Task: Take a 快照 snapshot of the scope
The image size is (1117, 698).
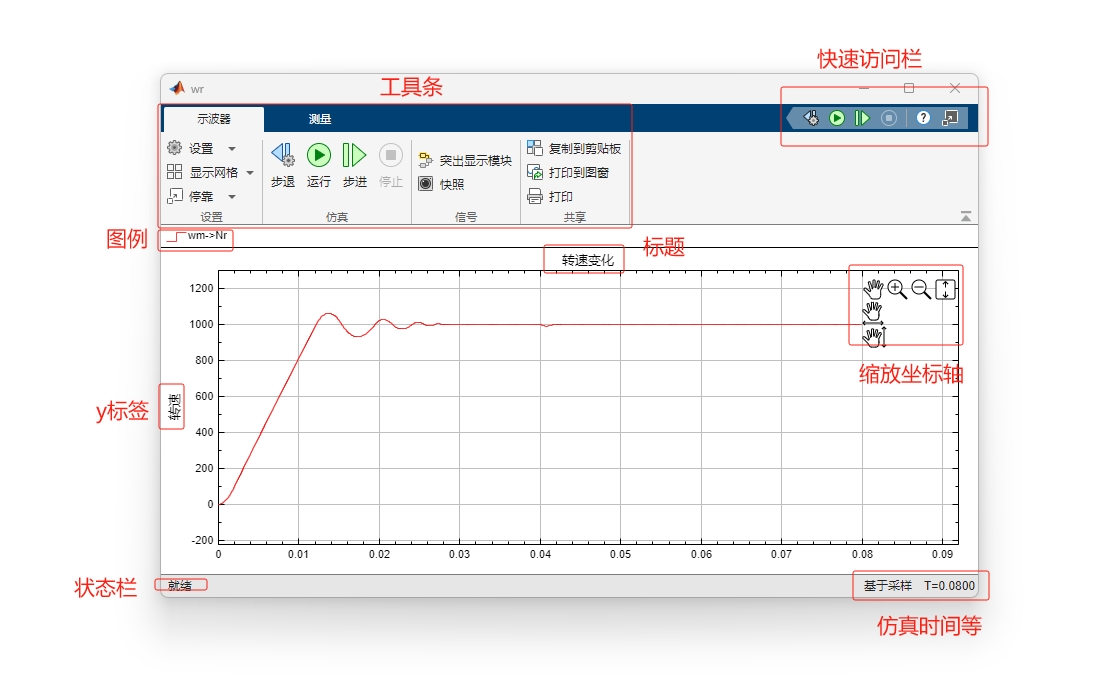Action: [x=442, y=184]
